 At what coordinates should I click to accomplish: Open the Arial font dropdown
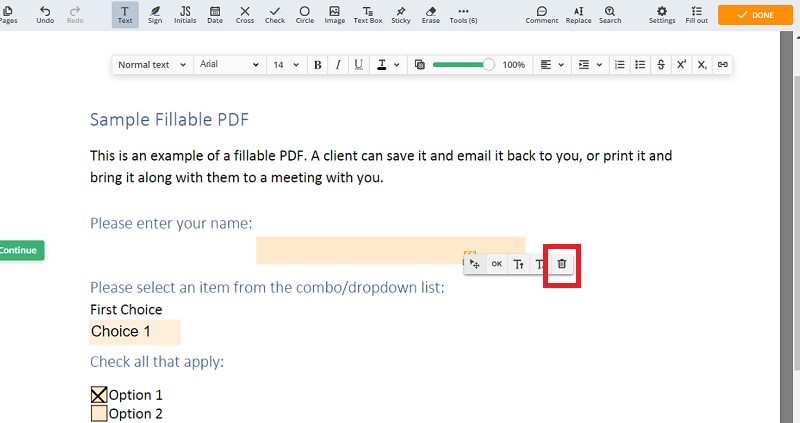click(230, 65)
